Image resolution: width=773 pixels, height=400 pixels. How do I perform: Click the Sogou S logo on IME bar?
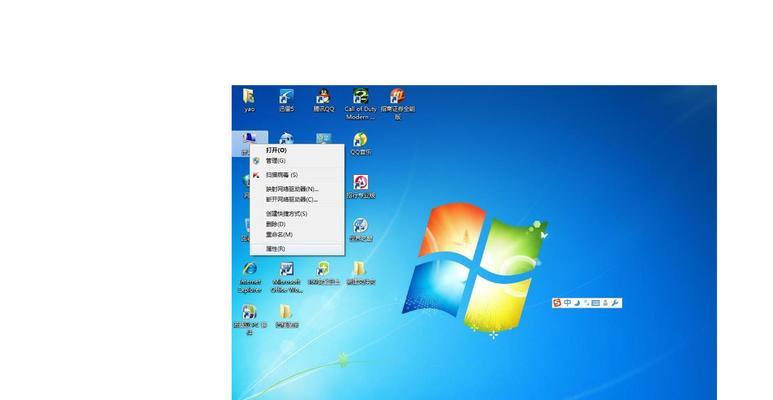pos(557,302)
